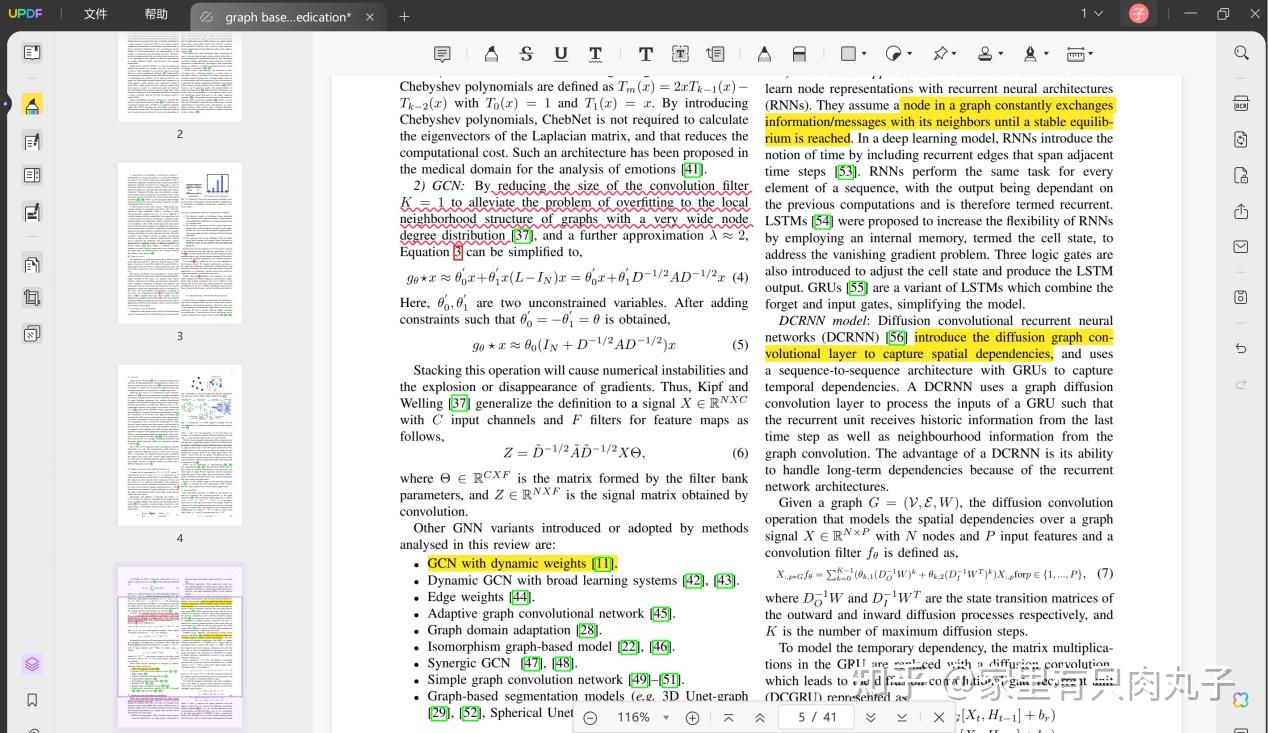Screen dimensions: 1268x733
Task: Run OCR recognition from right sidebar
Action: [1241, 104]
